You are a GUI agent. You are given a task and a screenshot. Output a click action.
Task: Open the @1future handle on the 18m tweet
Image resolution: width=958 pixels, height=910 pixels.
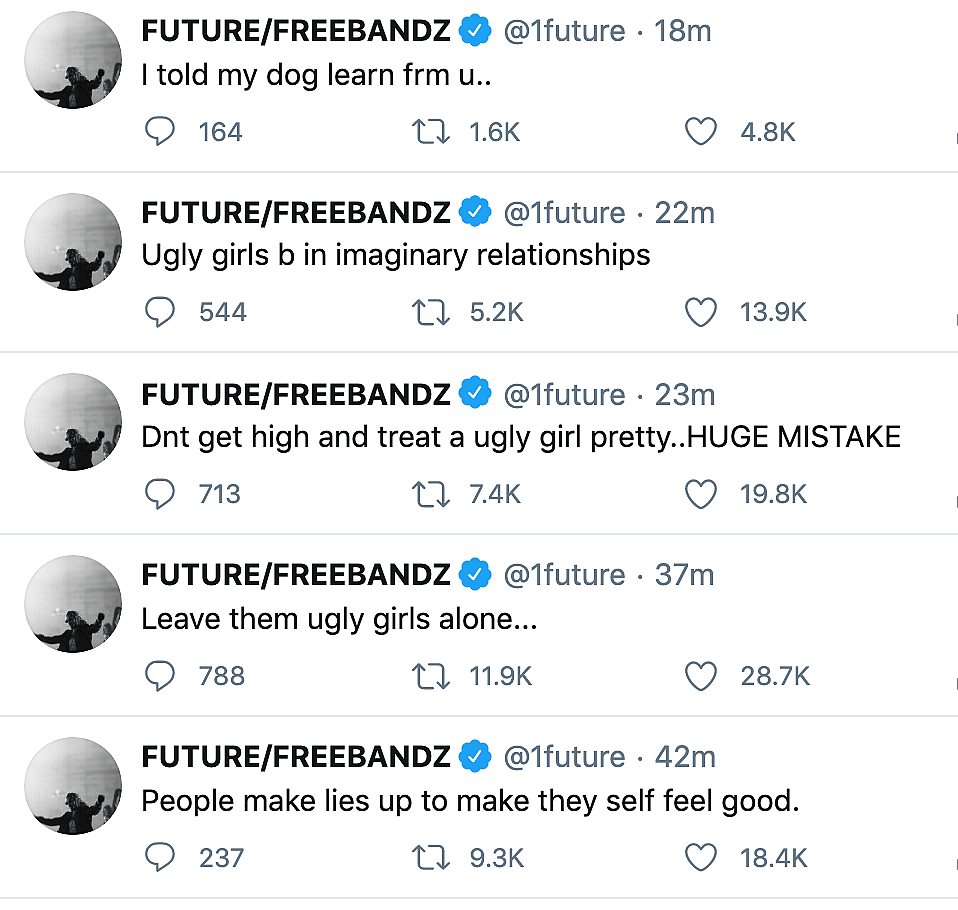click(x=564, y=32)
